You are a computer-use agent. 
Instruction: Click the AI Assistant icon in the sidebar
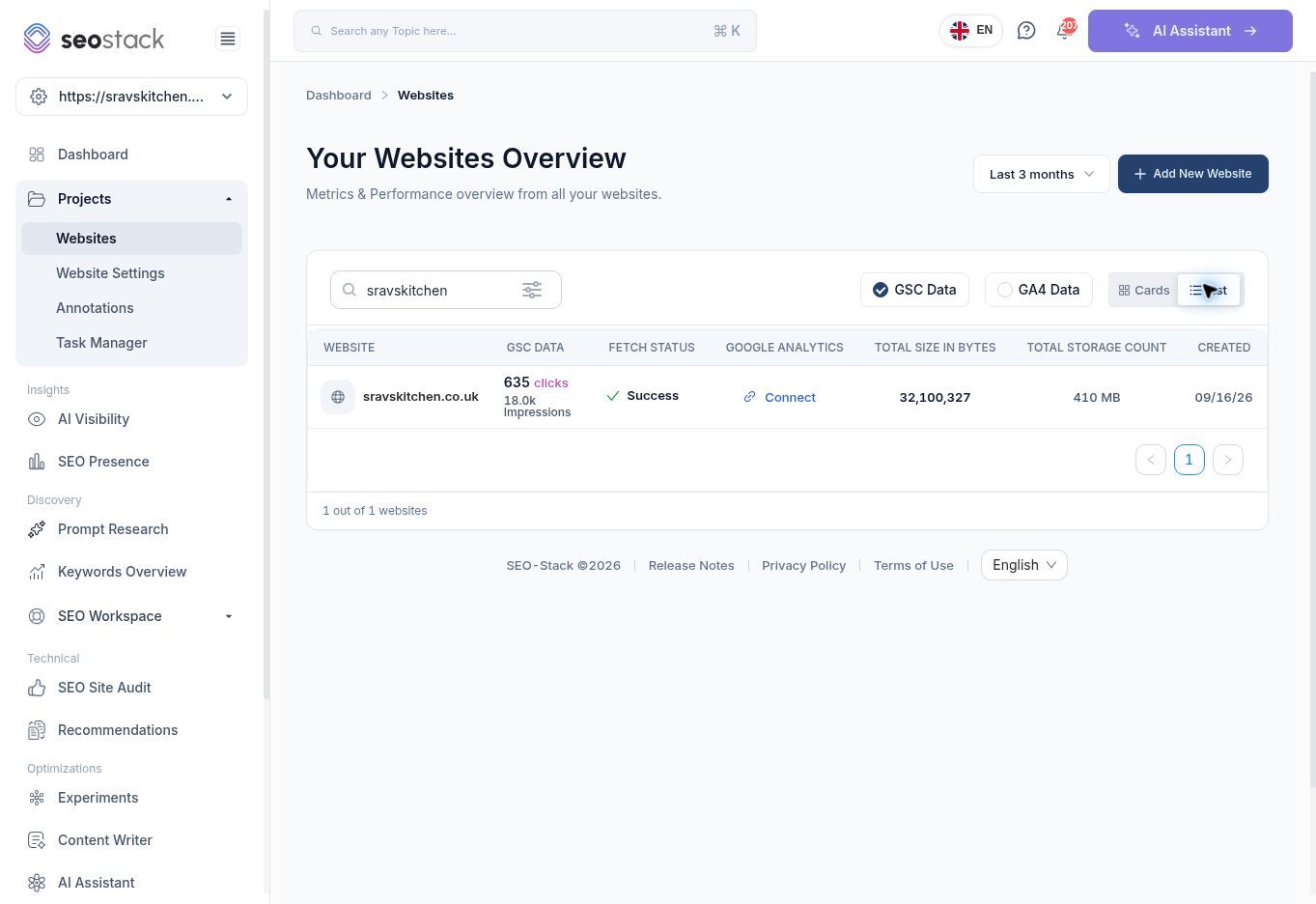coord(37,883)
